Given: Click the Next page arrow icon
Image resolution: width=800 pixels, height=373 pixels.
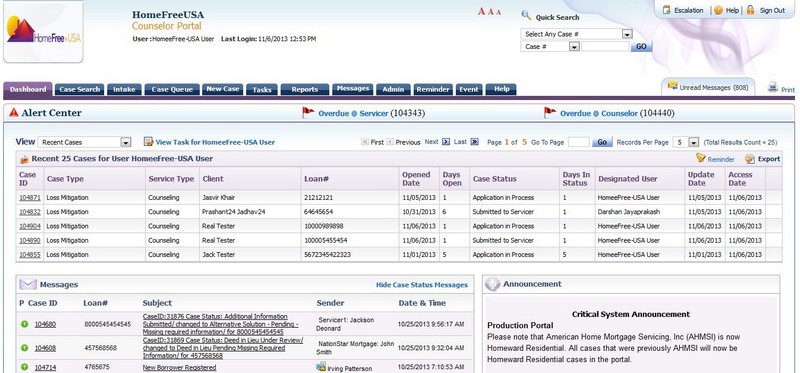Looking at the screenshot, I should [446, 142].
